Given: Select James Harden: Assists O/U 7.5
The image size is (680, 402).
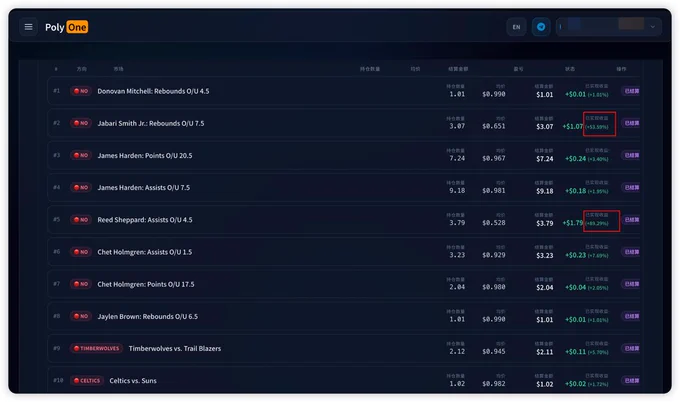Looking at the screenshot, I should point(144,187).
